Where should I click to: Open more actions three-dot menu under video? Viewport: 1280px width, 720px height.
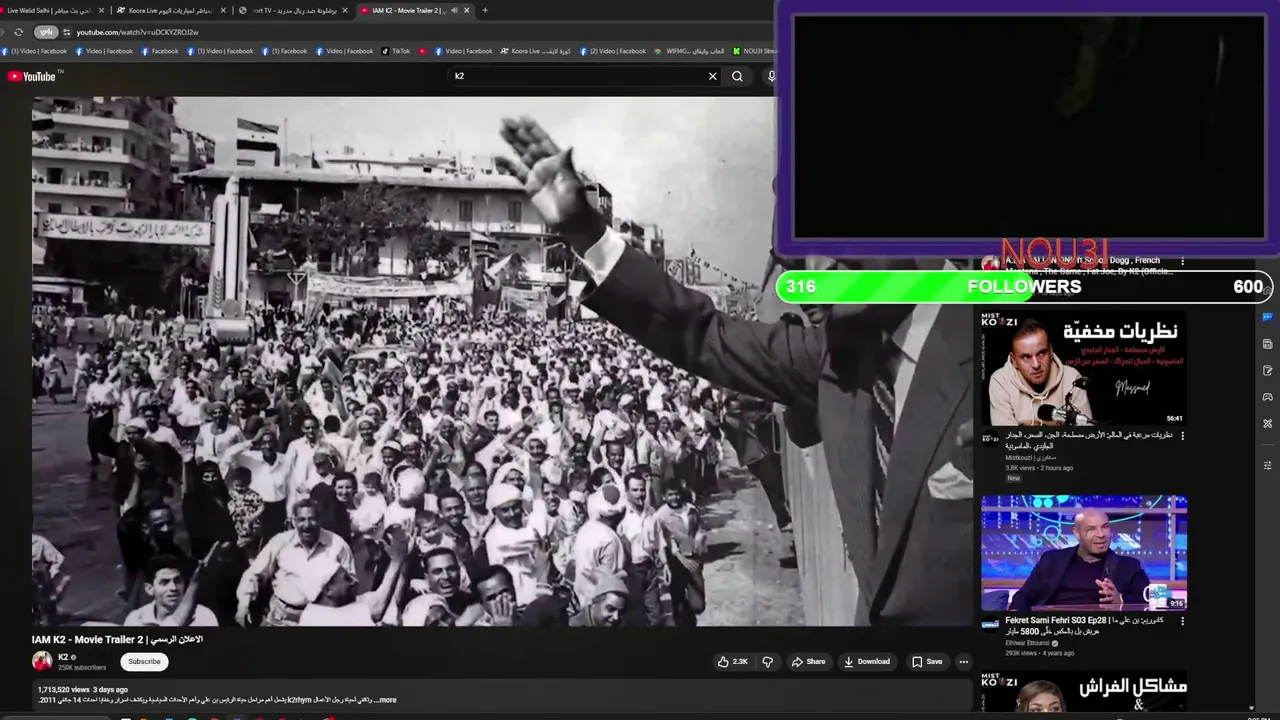[963, 661]
